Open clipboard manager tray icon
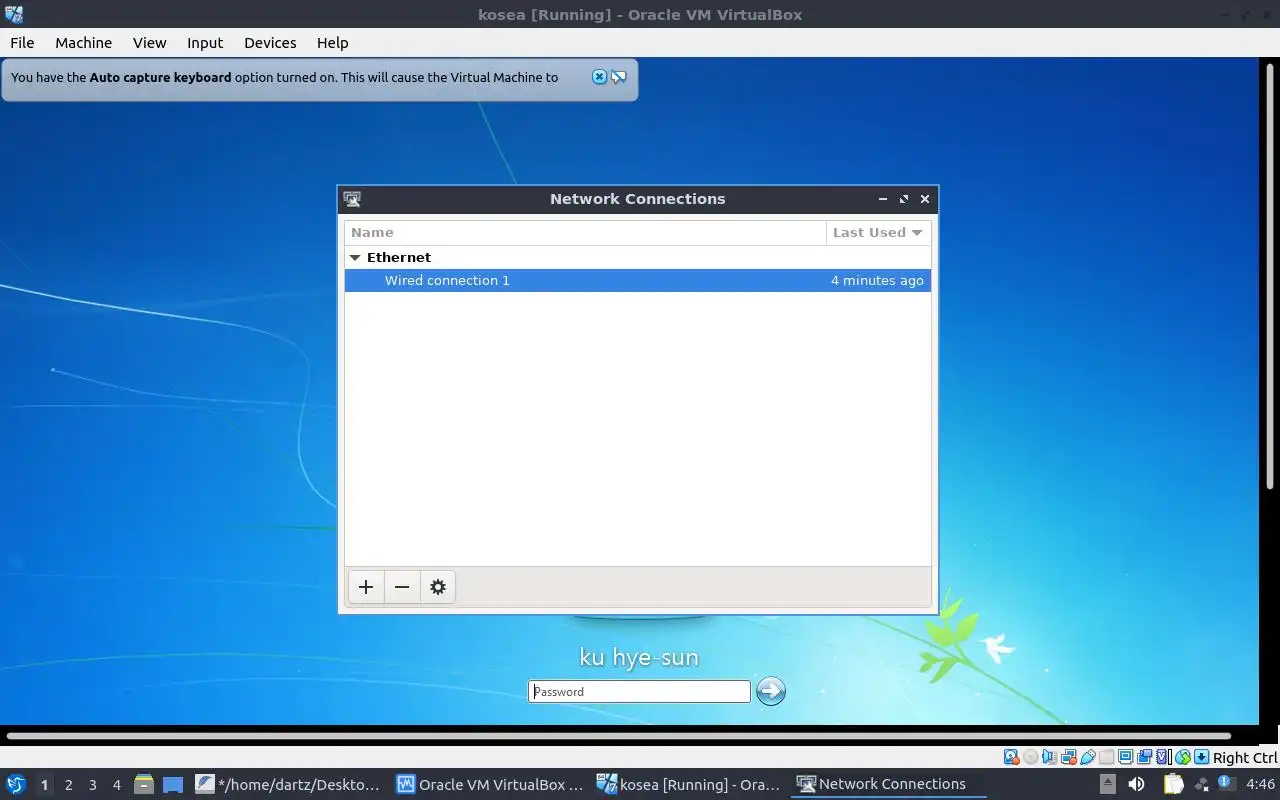Image resolution: width=1280 pixels, height=800 pixels. pos(1173,784)
